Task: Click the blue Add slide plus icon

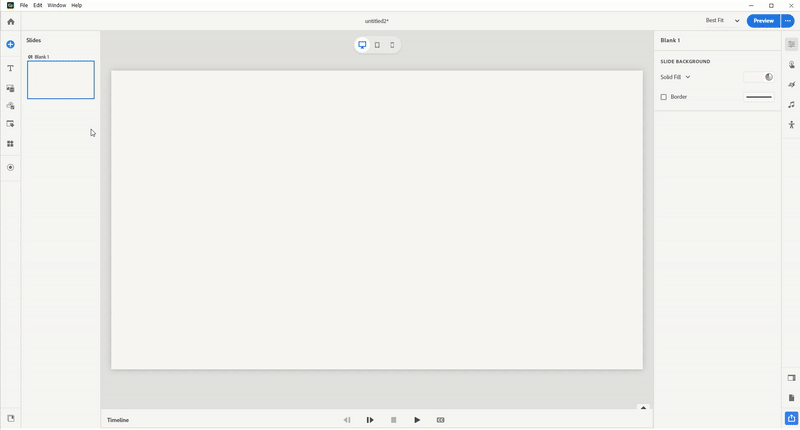Action: [11, 45]
